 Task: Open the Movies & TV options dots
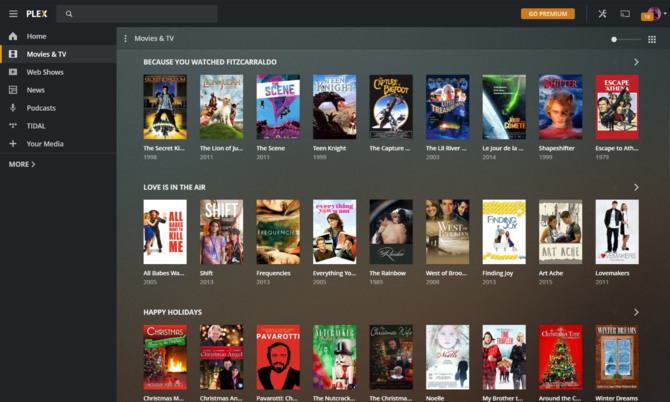click(x=125, y=38)
